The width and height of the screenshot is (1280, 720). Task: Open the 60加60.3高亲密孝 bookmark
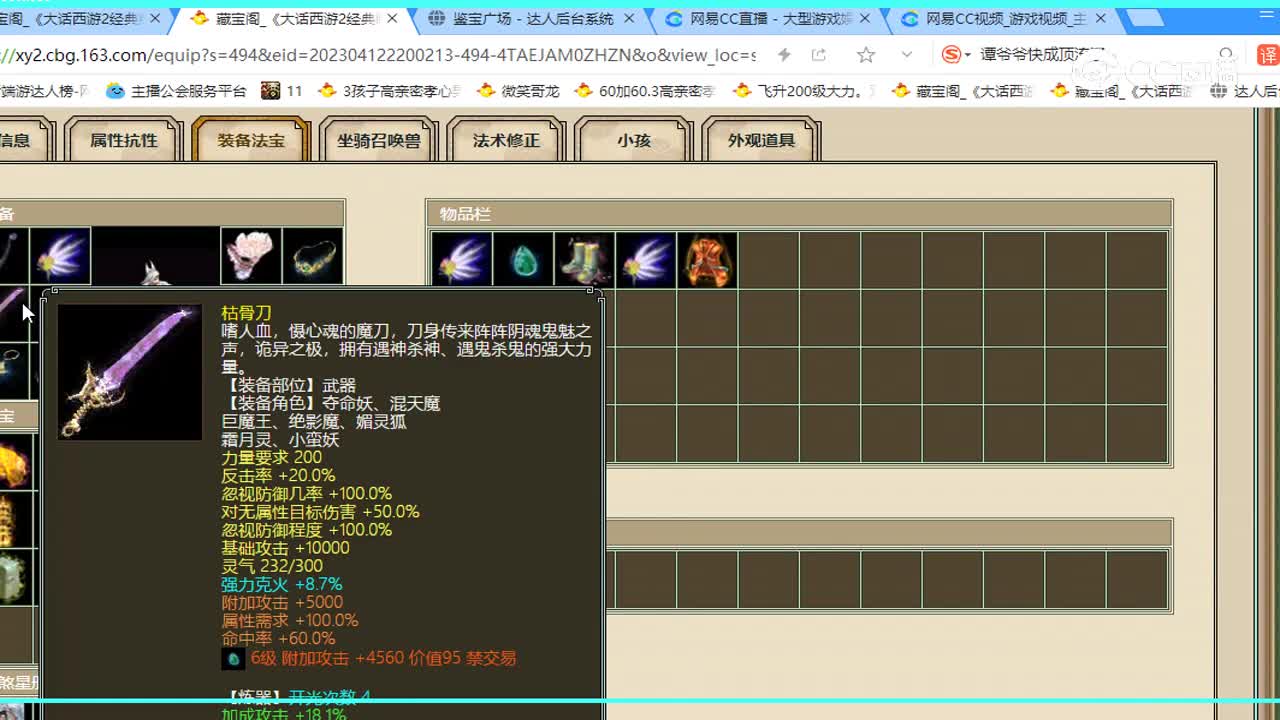(645, 91)
